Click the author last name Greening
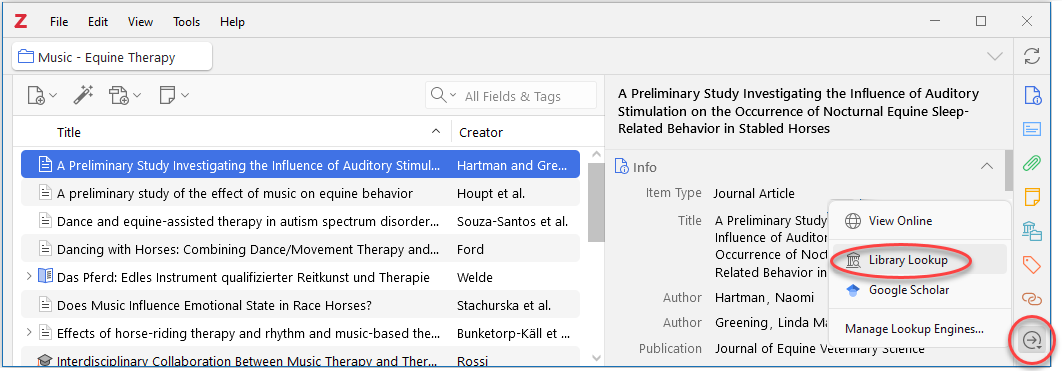 [x=742, y=323]
